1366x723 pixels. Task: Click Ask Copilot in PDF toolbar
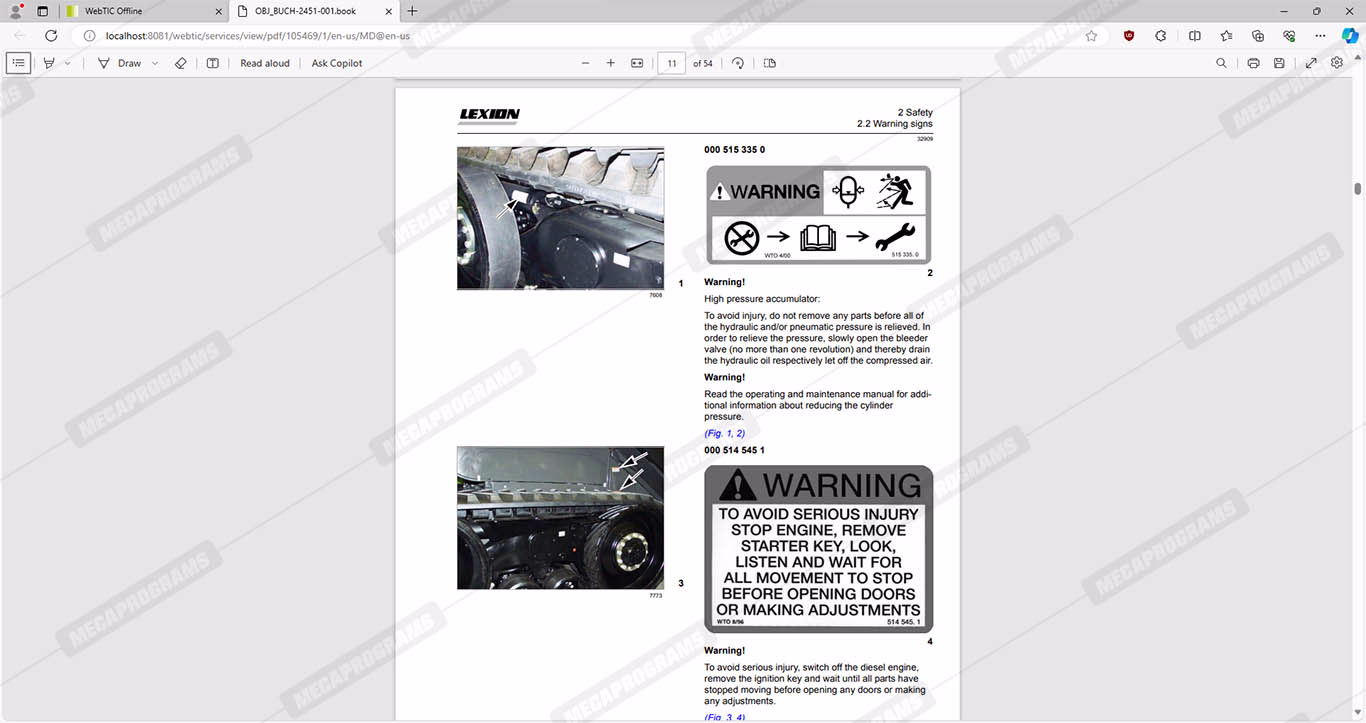[x=337, y=63]
